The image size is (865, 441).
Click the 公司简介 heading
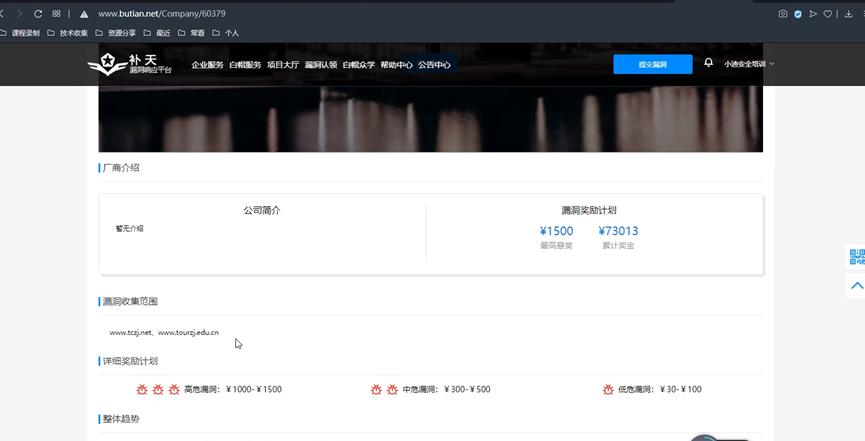pos(262,210)
